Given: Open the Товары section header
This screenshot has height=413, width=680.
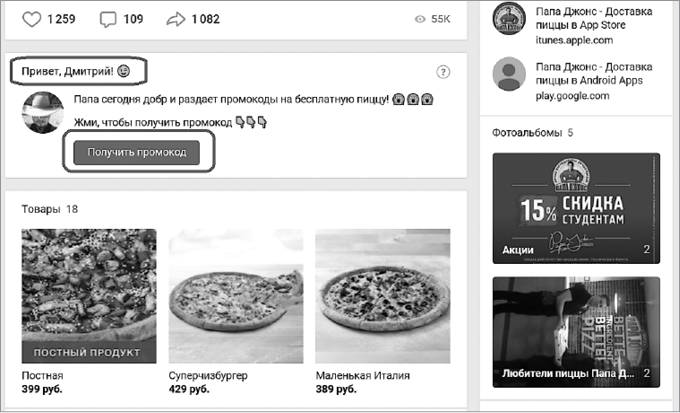Looking at the screenshot, I should click(49, 209).
